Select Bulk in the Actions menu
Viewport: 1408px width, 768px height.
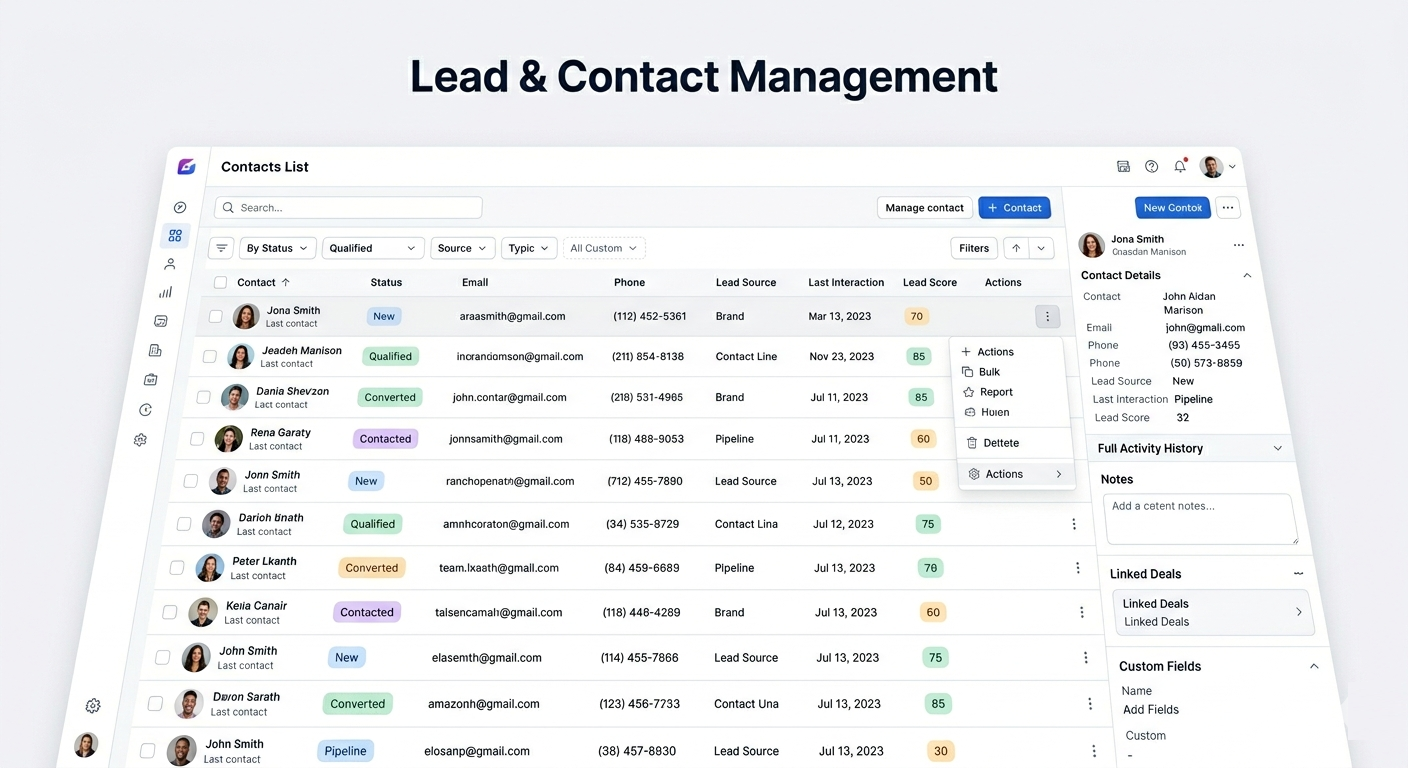click(x=988, y=371)
